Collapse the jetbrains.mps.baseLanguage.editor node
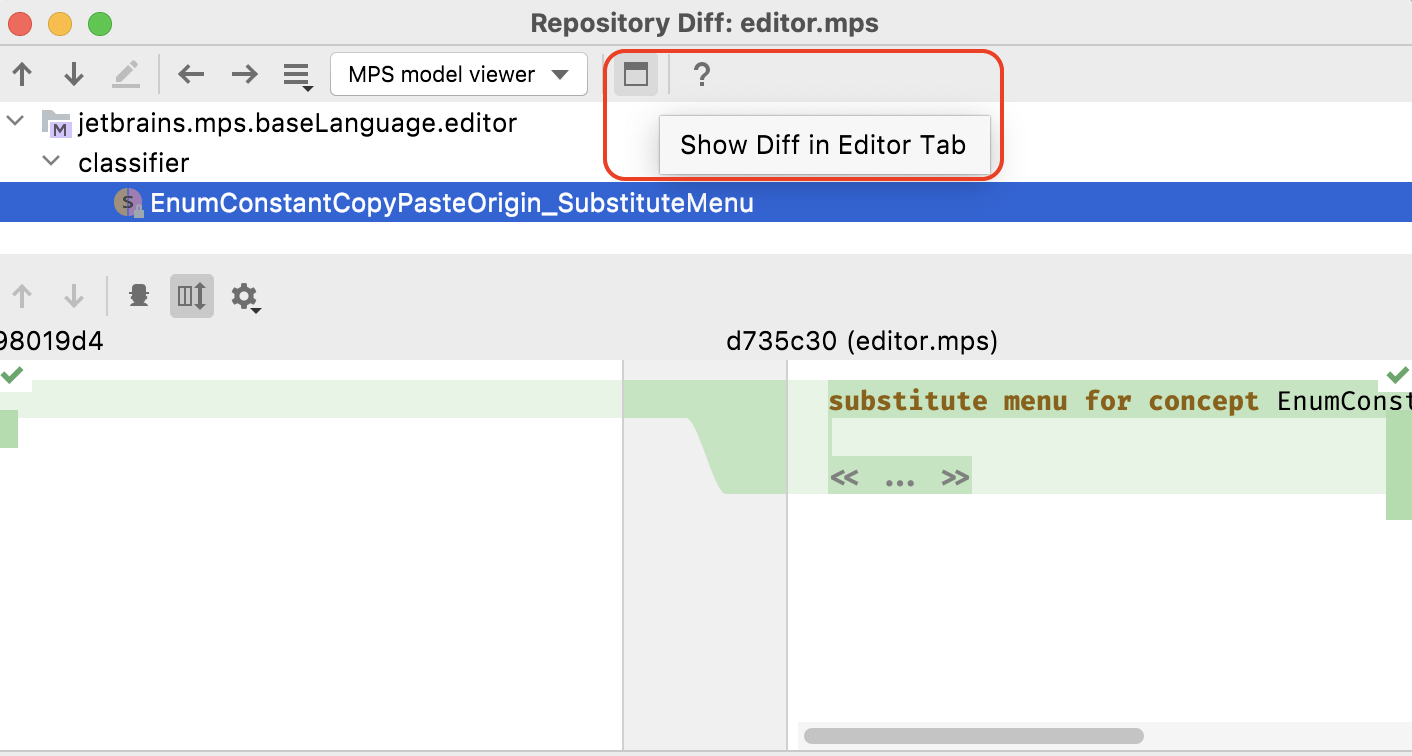 click(15, 122)
